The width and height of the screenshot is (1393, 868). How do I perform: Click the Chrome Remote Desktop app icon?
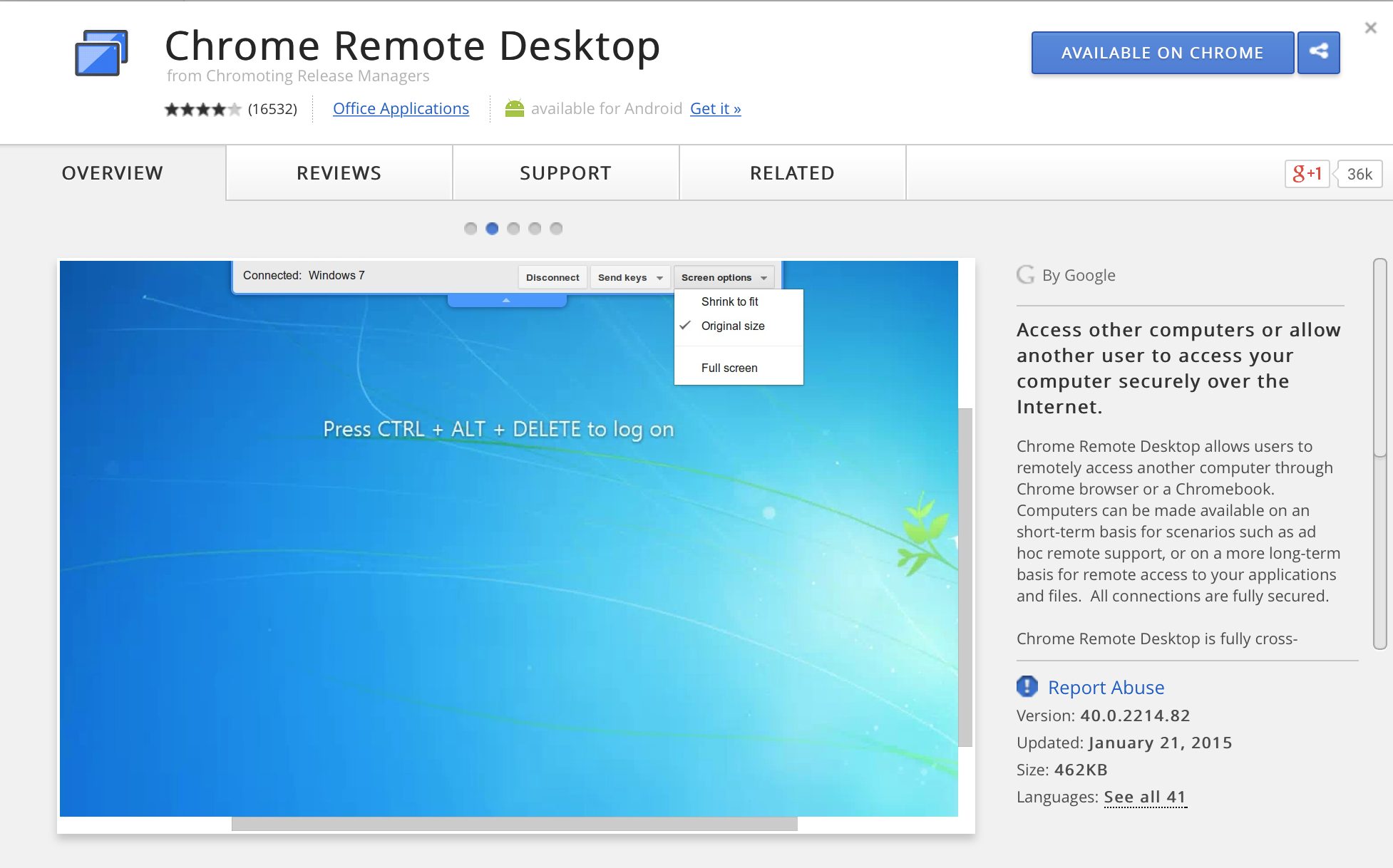tap(102, 53)
